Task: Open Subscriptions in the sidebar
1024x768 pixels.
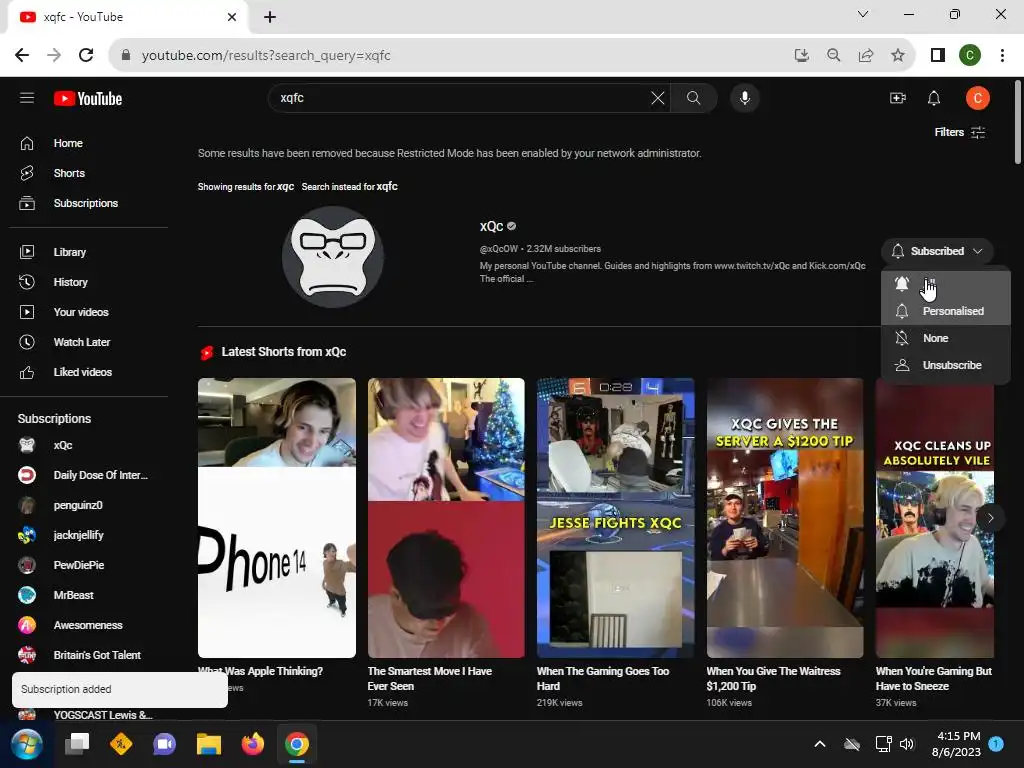Action: [88, 203]
